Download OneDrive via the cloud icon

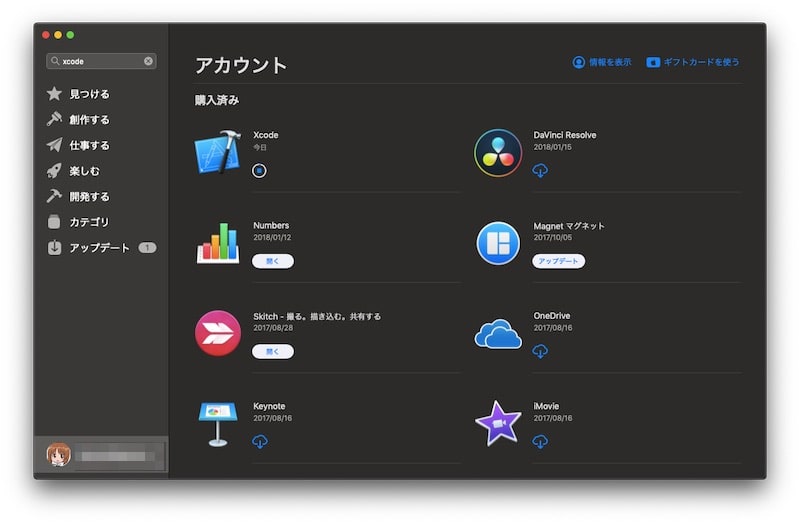point(540,351)
